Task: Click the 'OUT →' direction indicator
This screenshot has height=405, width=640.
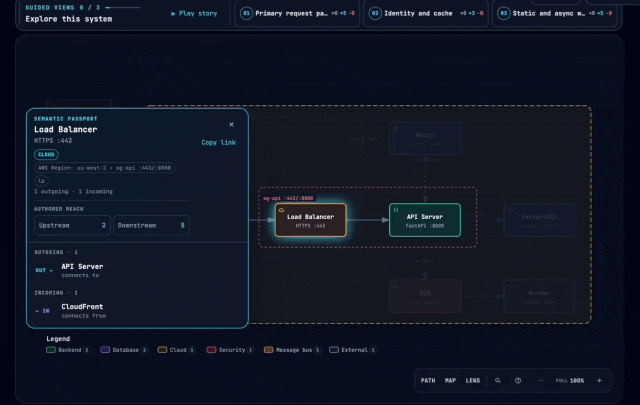Action: point(44,270)
